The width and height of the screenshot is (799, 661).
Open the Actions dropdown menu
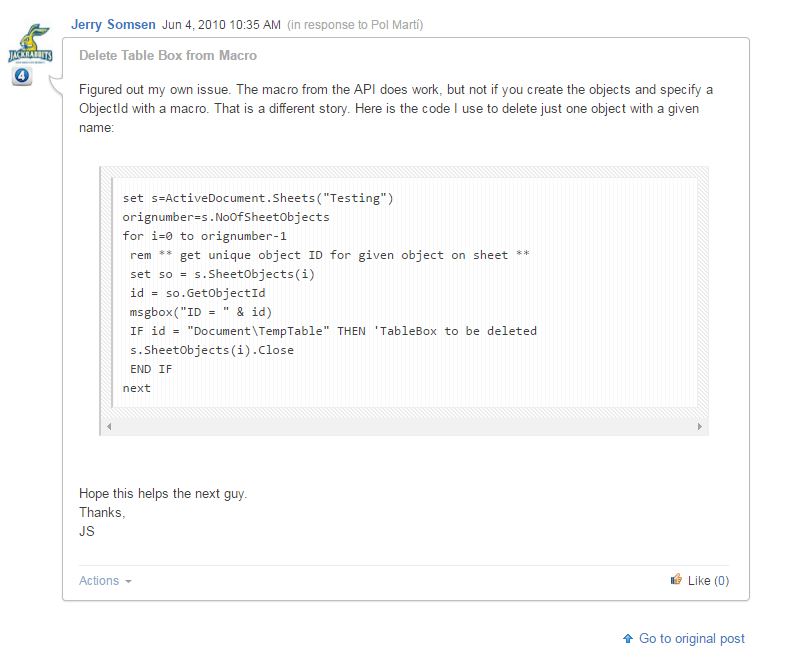coord(99,581)
